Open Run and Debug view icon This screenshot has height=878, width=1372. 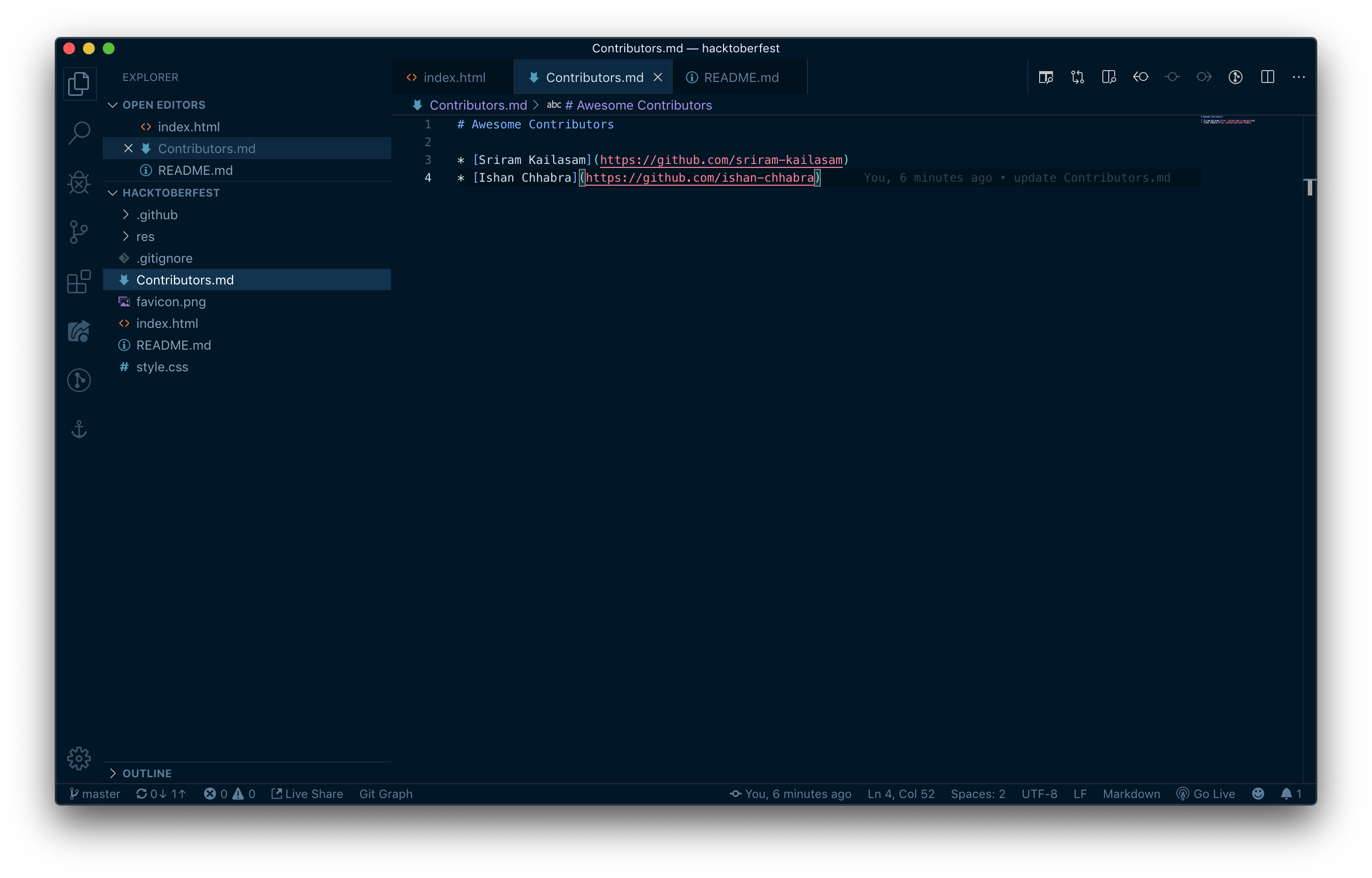(79, 182)
